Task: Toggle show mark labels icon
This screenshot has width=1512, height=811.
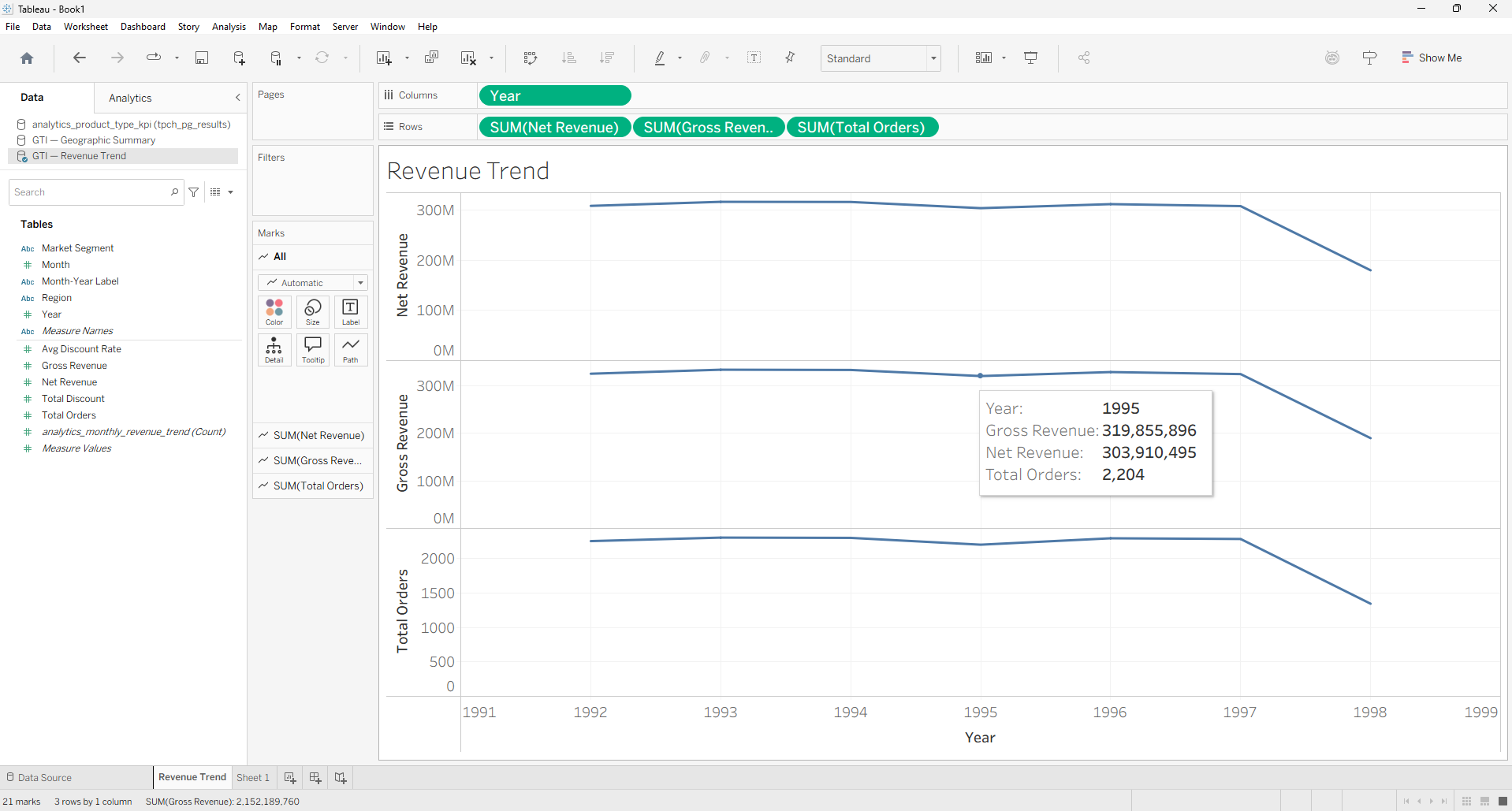Action: [x=754, y=58]
